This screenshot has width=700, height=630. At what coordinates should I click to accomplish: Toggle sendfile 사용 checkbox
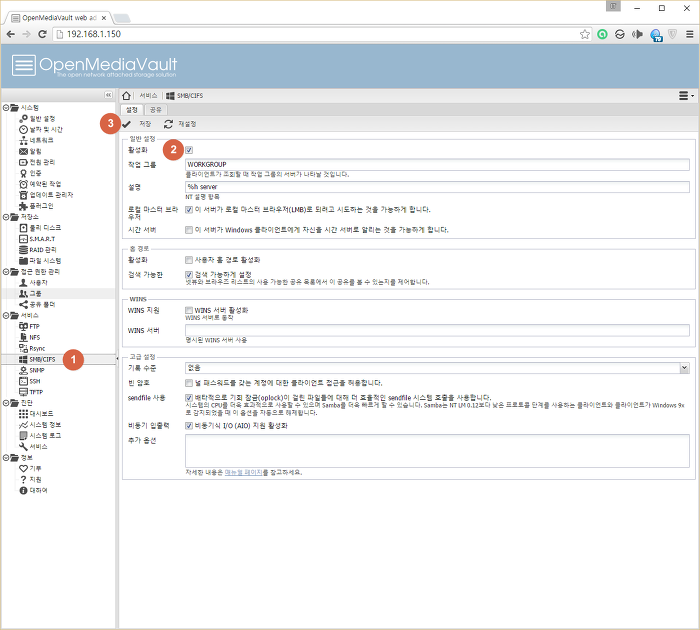[x=189, y=398]
